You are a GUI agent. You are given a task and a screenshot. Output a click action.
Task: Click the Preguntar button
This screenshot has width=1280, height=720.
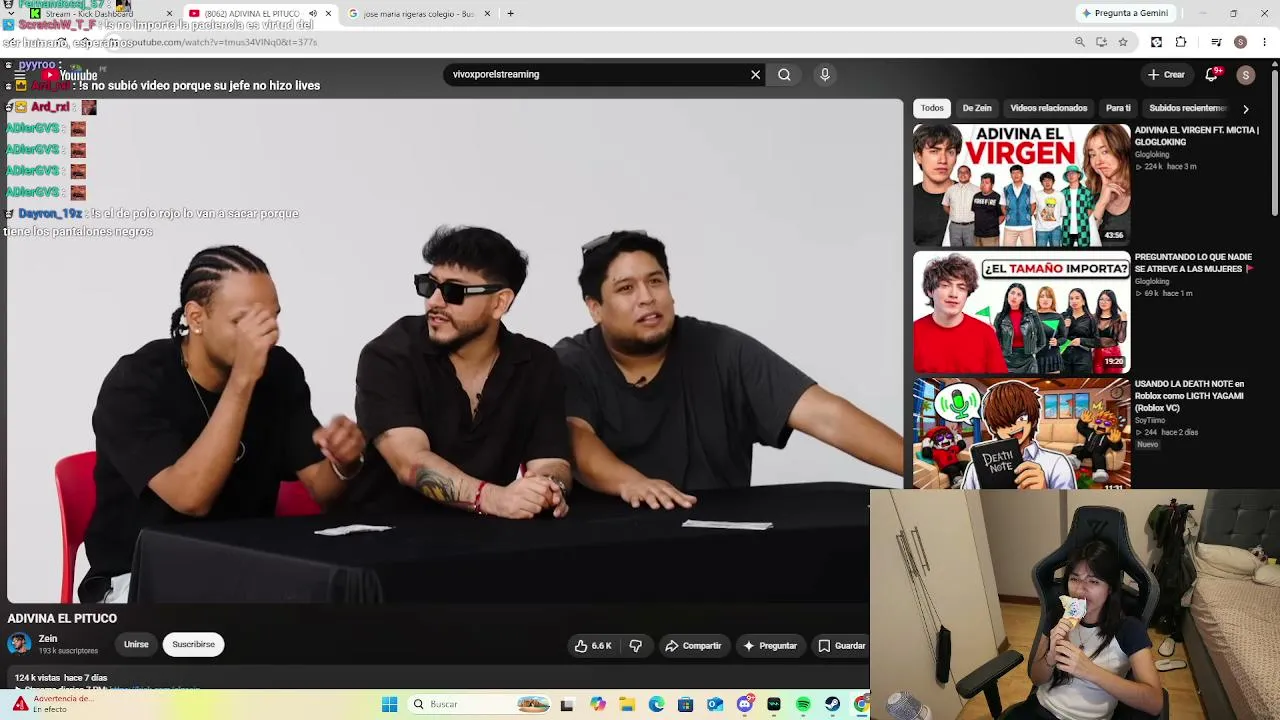coord(770,646)
